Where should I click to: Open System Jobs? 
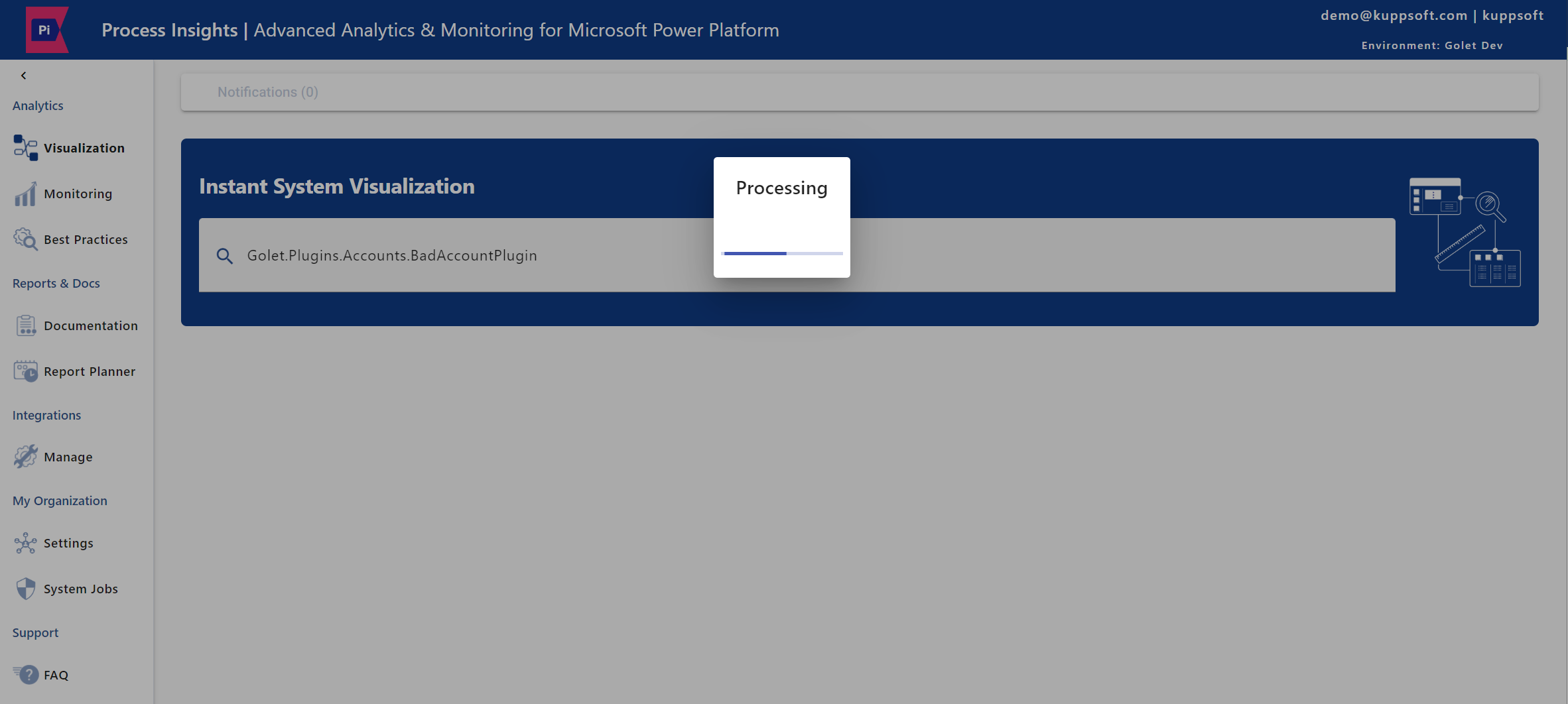(x=81, y=589)
